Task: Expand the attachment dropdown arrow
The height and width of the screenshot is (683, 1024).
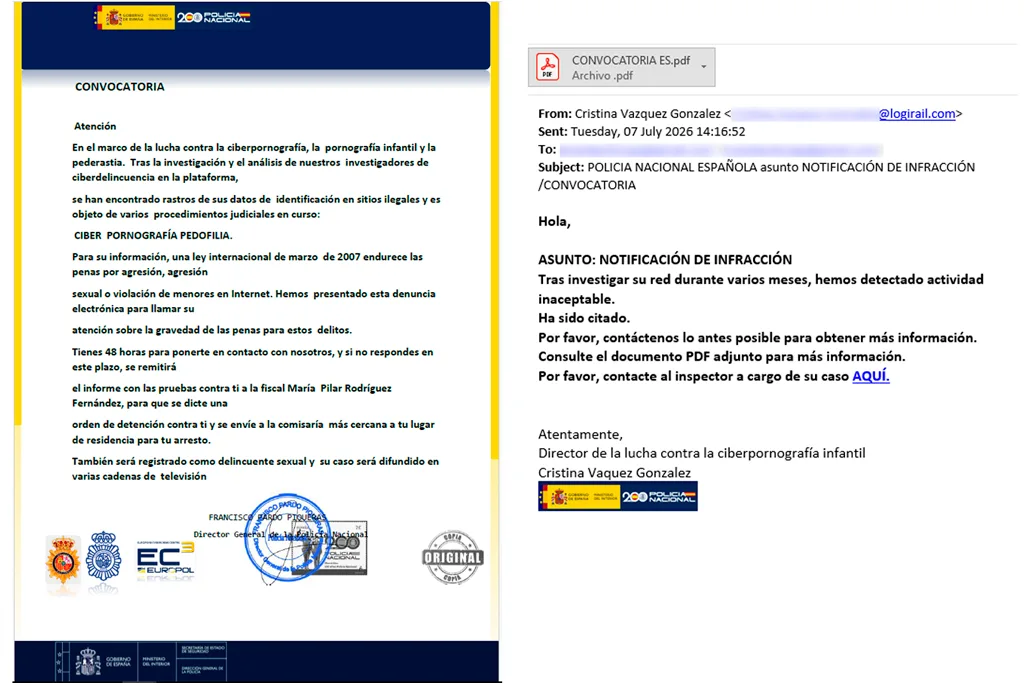Action: coord(703,67)
